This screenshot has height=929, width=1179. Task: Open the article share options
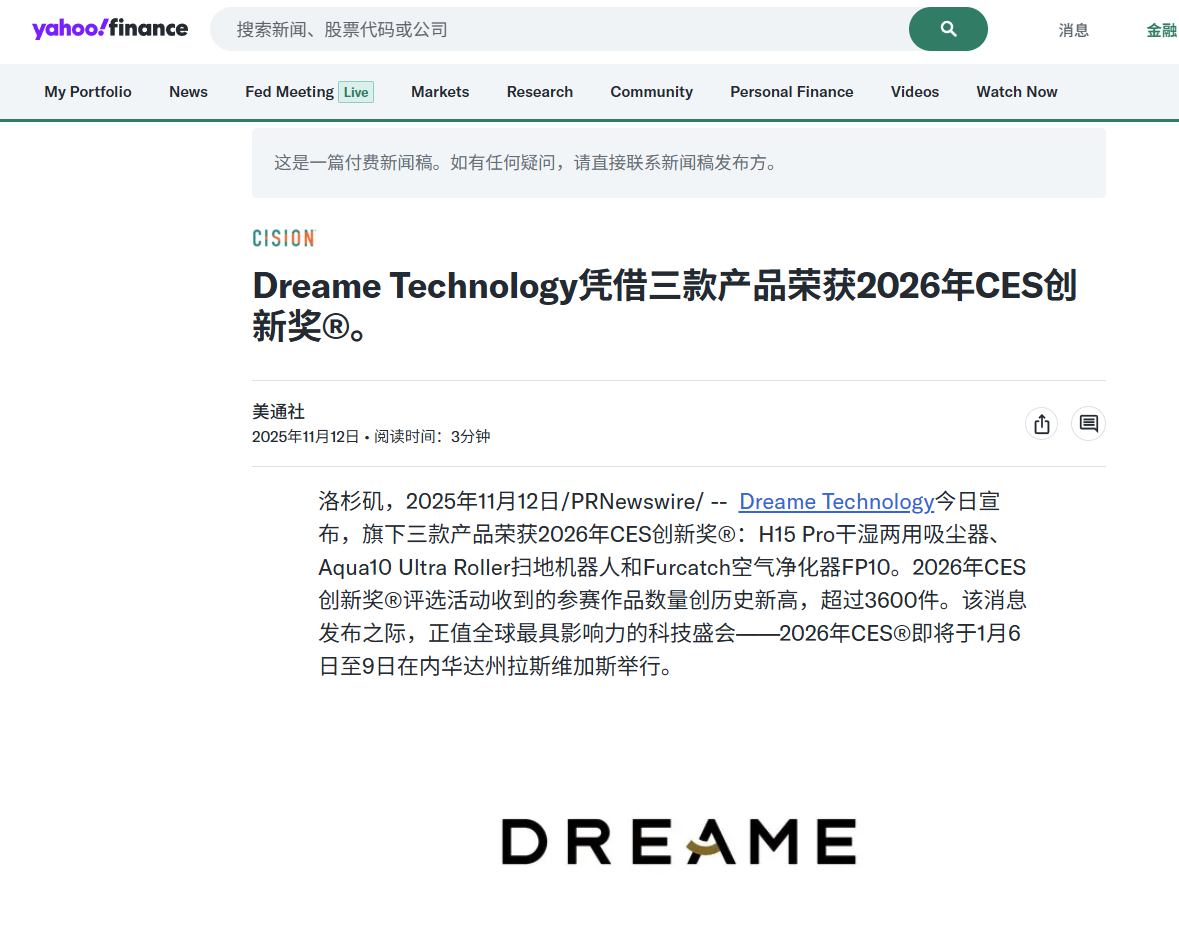tap(1041, 424)
